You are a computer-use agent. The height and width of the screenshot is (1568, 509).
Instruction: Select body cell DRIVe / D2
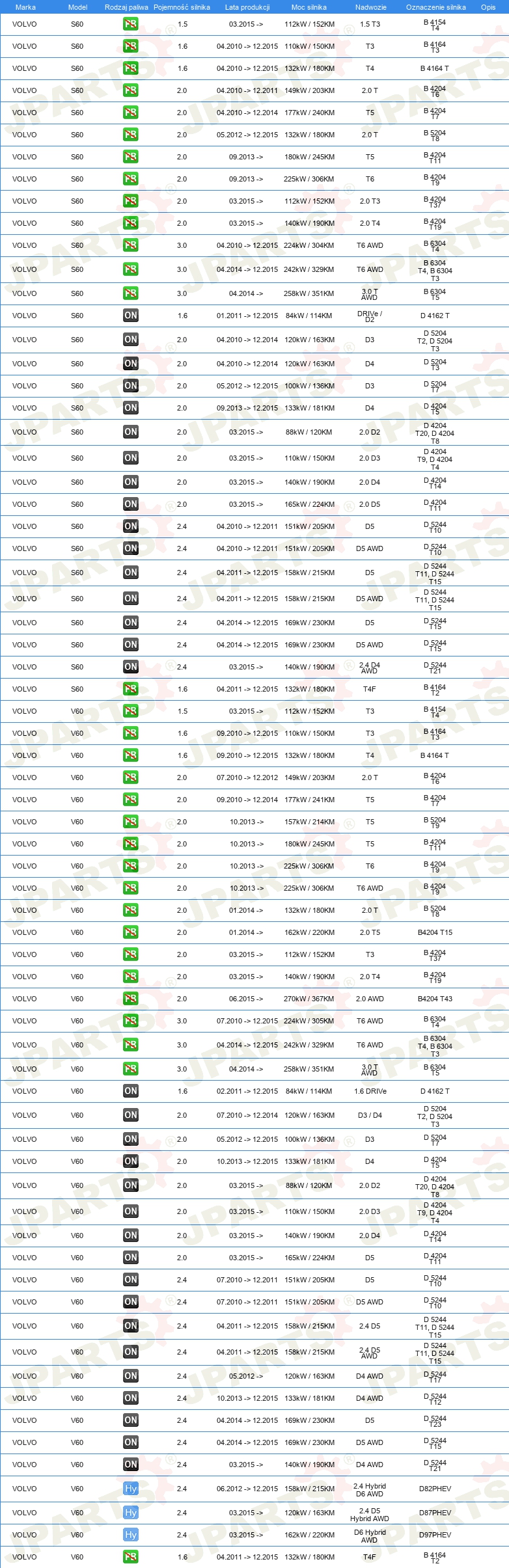(370, 316)
